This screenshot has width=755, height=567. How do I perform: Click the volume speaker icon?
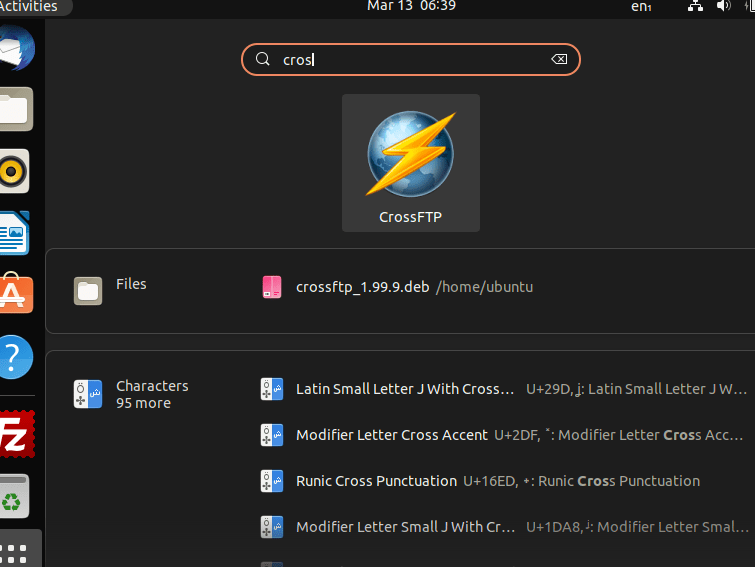click(723, 6)
